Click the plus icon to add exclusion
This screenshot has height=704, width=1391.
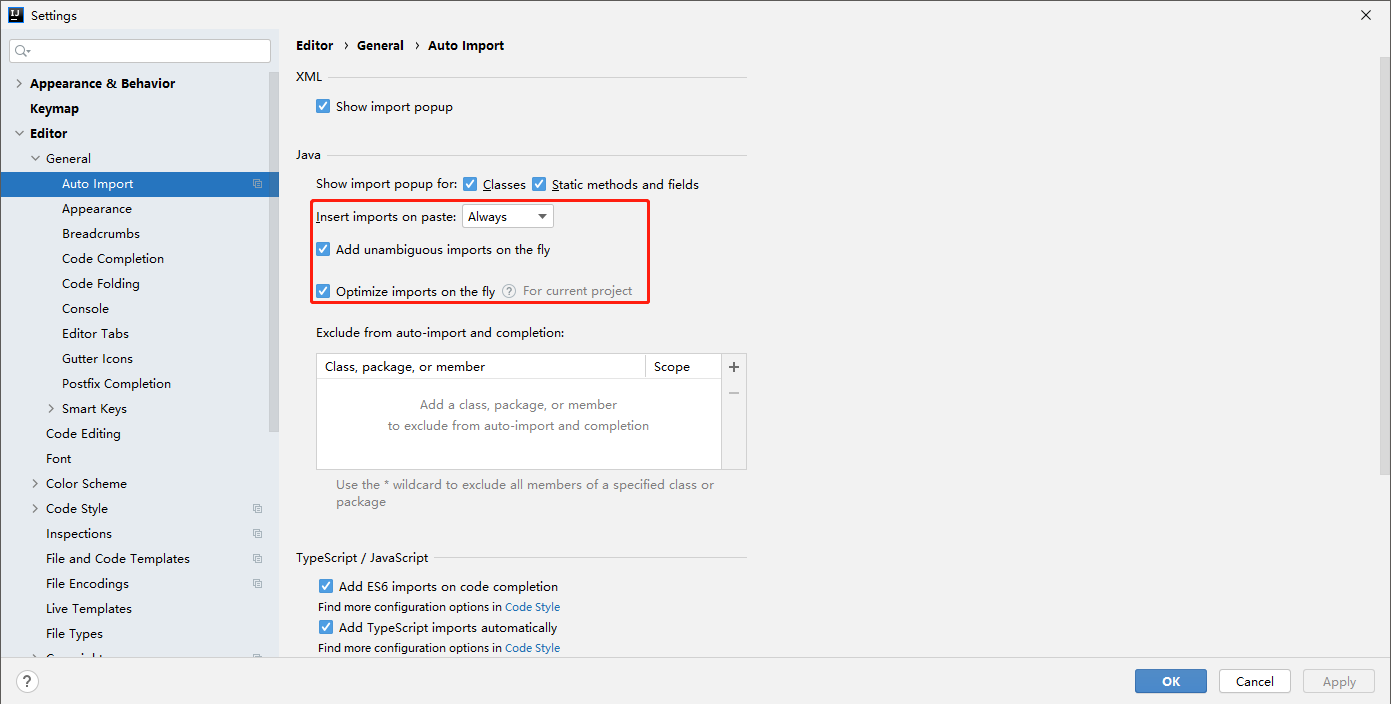[x=734, y=367]
